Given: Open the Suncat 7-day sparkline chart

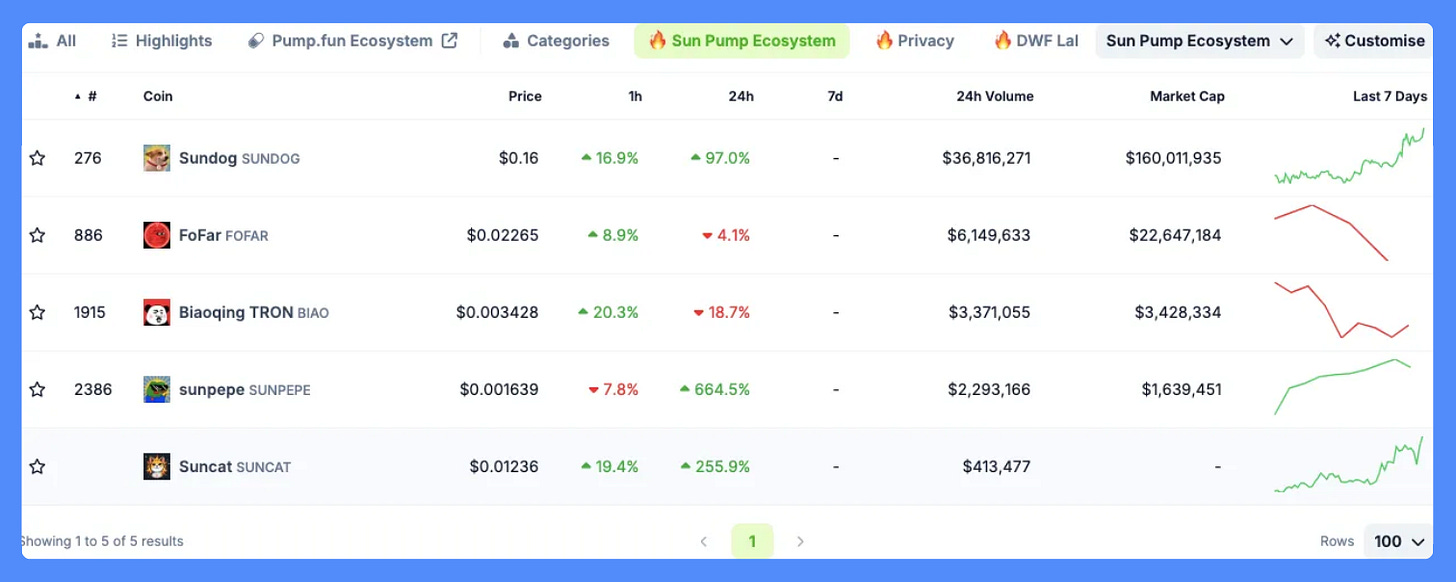Looking at the screenshot, I should (x=1349, y=464).
